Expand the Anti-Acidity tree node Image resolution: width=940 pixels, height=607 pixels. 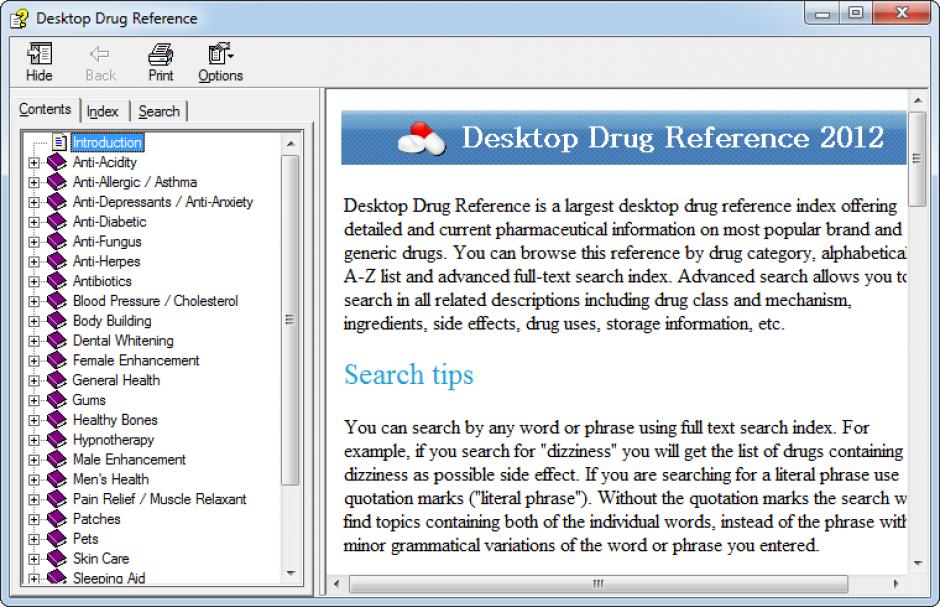pyautogui.click(x=34, y=162)
